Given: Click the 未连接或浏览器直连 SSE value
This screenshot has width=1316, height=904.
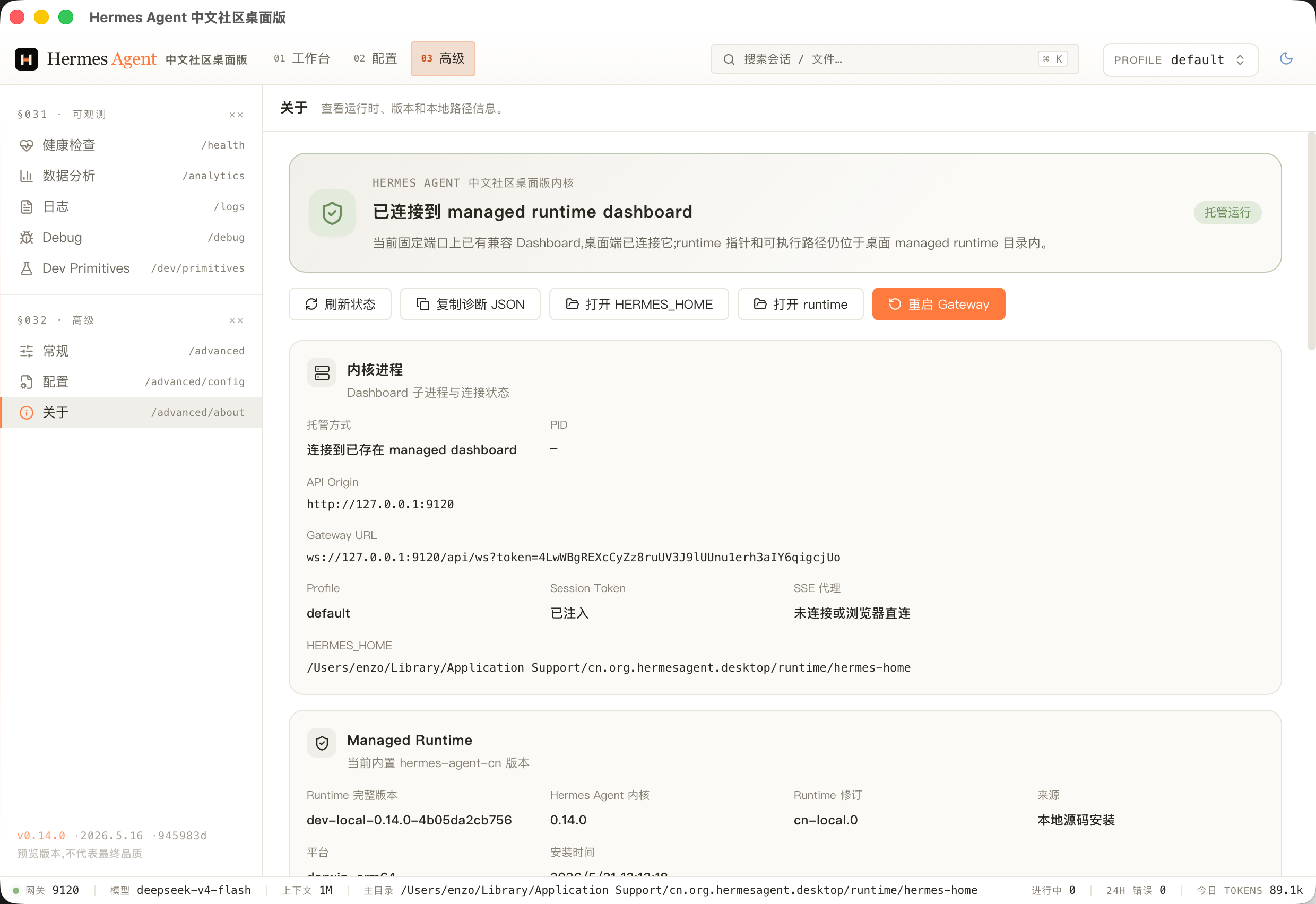Looking at the screenshot, I should pos(852,613).
